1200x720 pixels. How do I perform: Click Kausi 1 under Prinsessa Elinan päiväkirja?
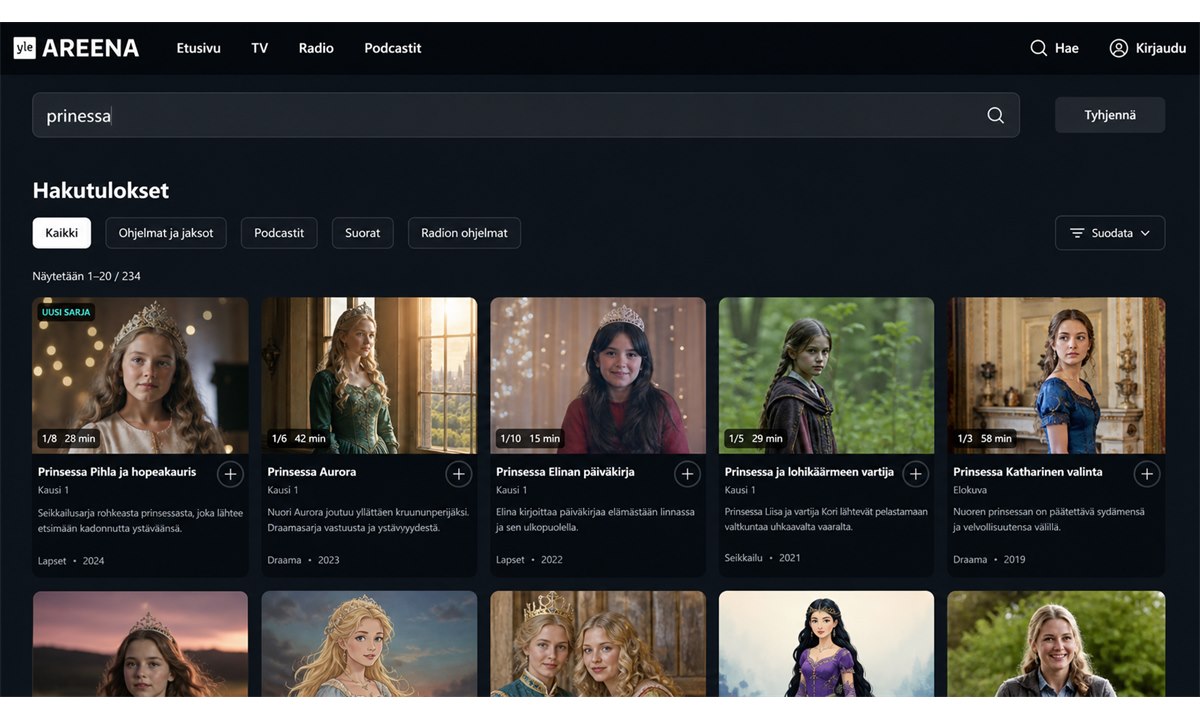pyautogui.click(x=511, y=490)
